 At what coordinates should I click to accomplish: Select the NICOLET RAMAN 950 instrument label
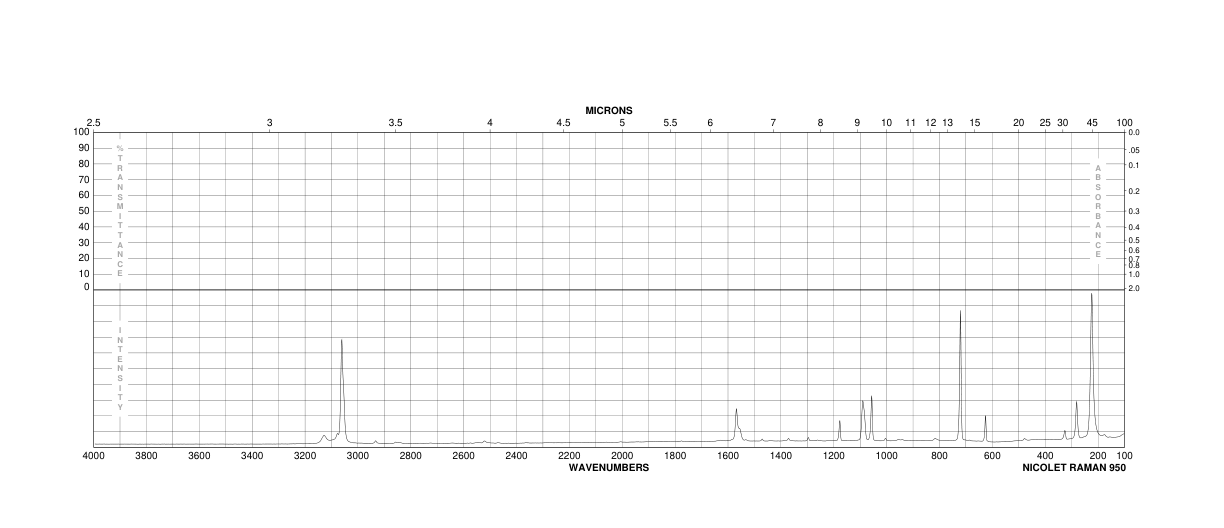(1074, 467)
